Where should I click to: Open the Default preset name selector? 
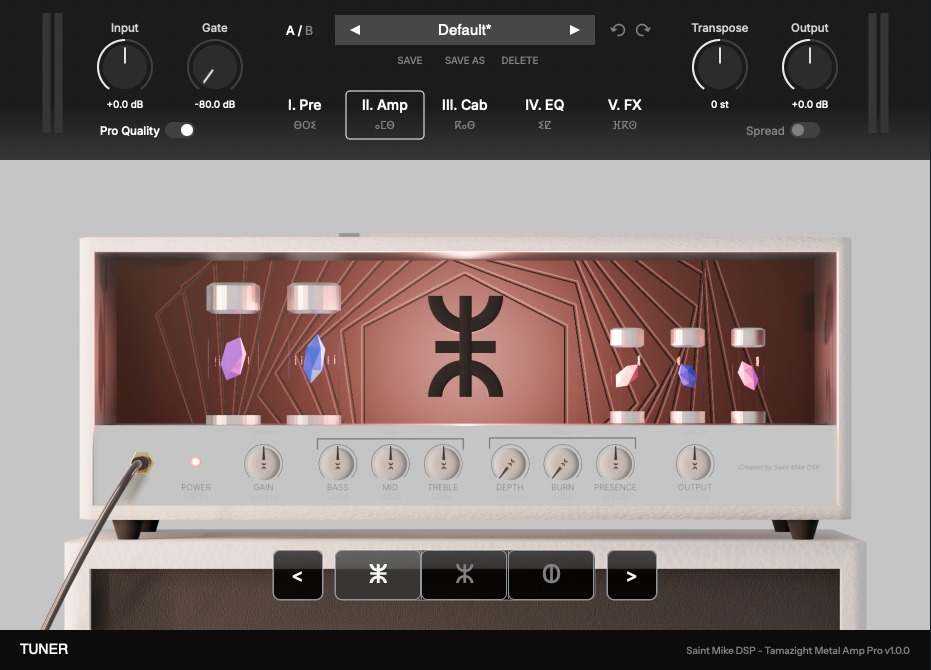point(464,30)
